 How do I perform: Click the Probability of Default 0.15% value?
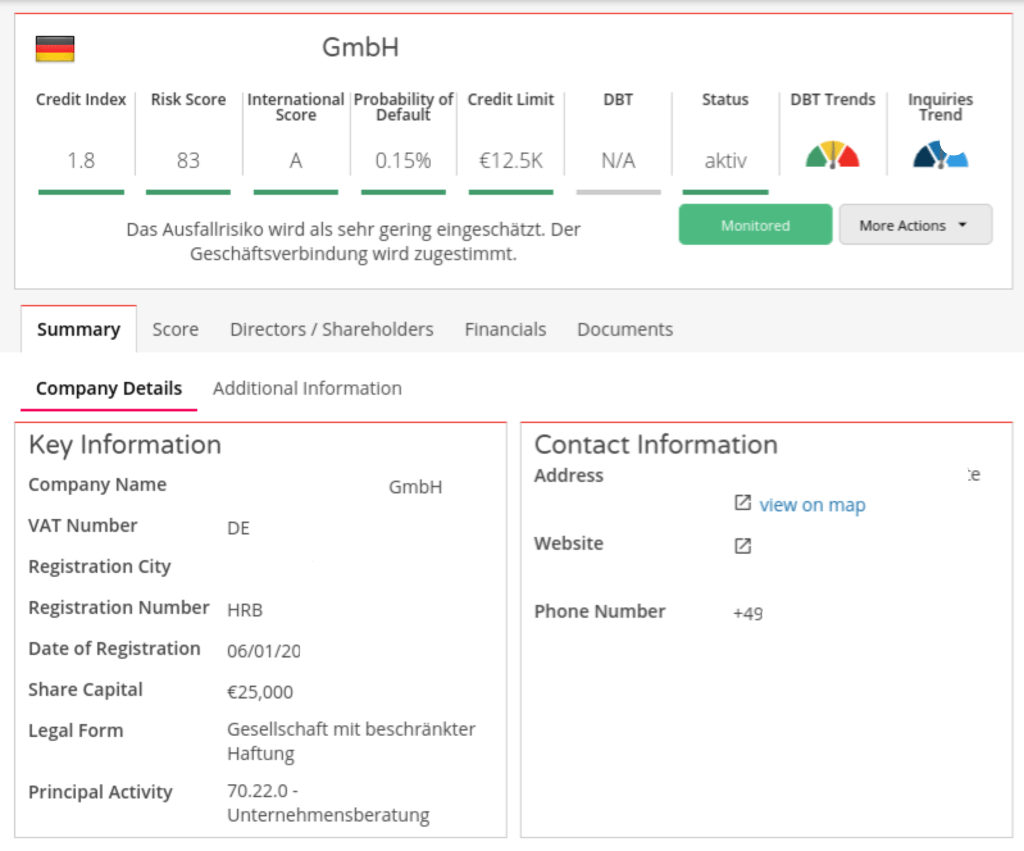403,160
